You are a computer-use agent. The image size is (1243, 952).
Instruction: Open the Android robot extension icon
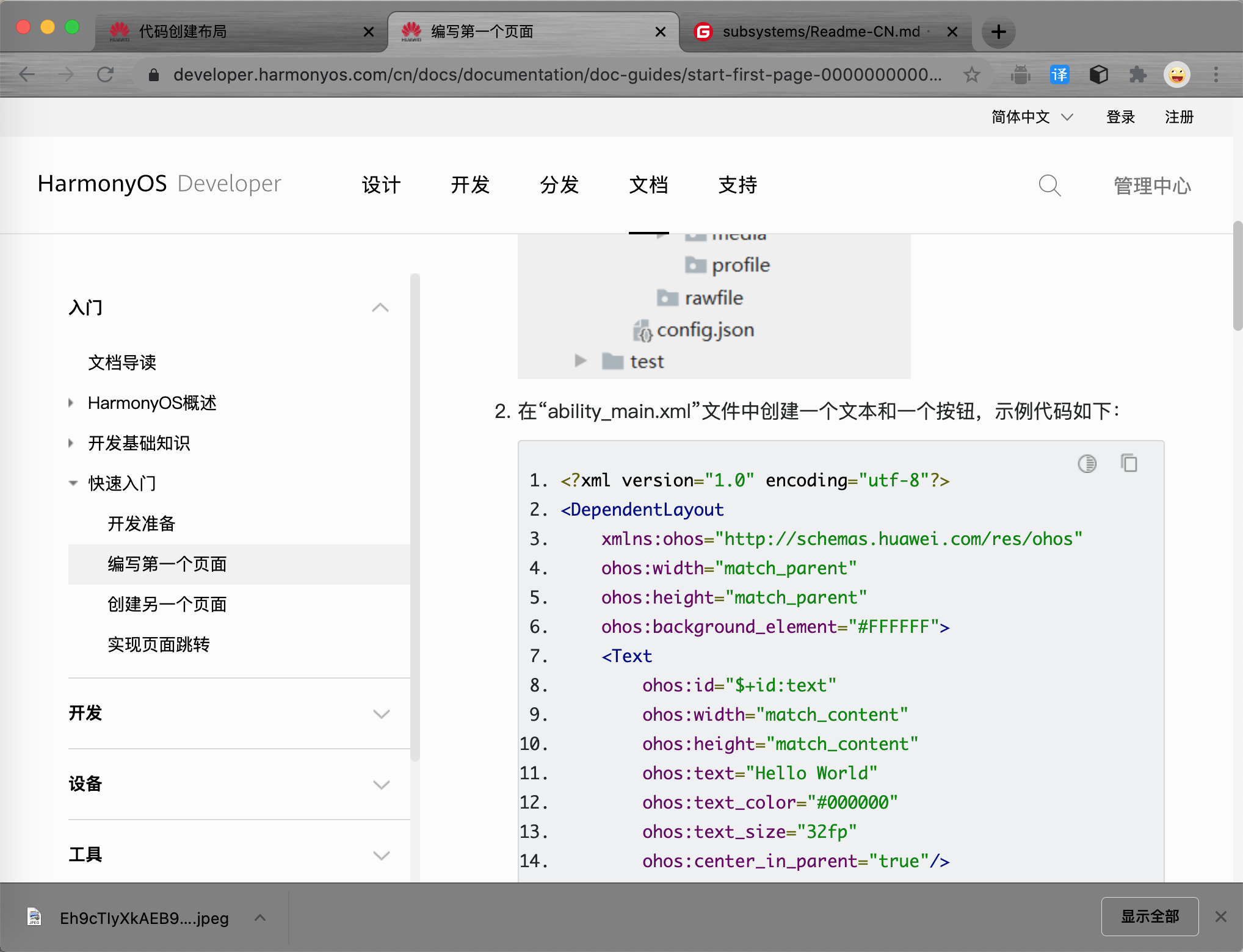(x=1021, y=74)
